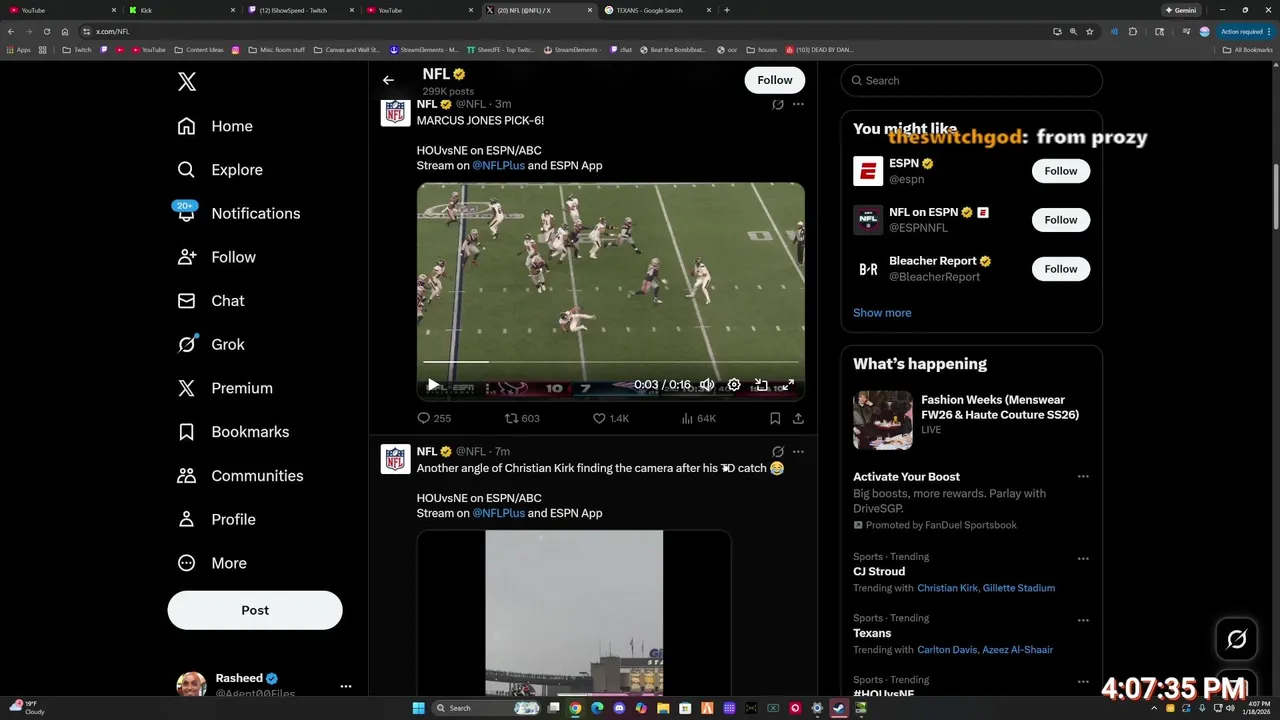Image resolution: width=1280 pixels, height=720 pixels.
Task: Click the Carlton Davis trending link
Action: [x=948, y=650]
